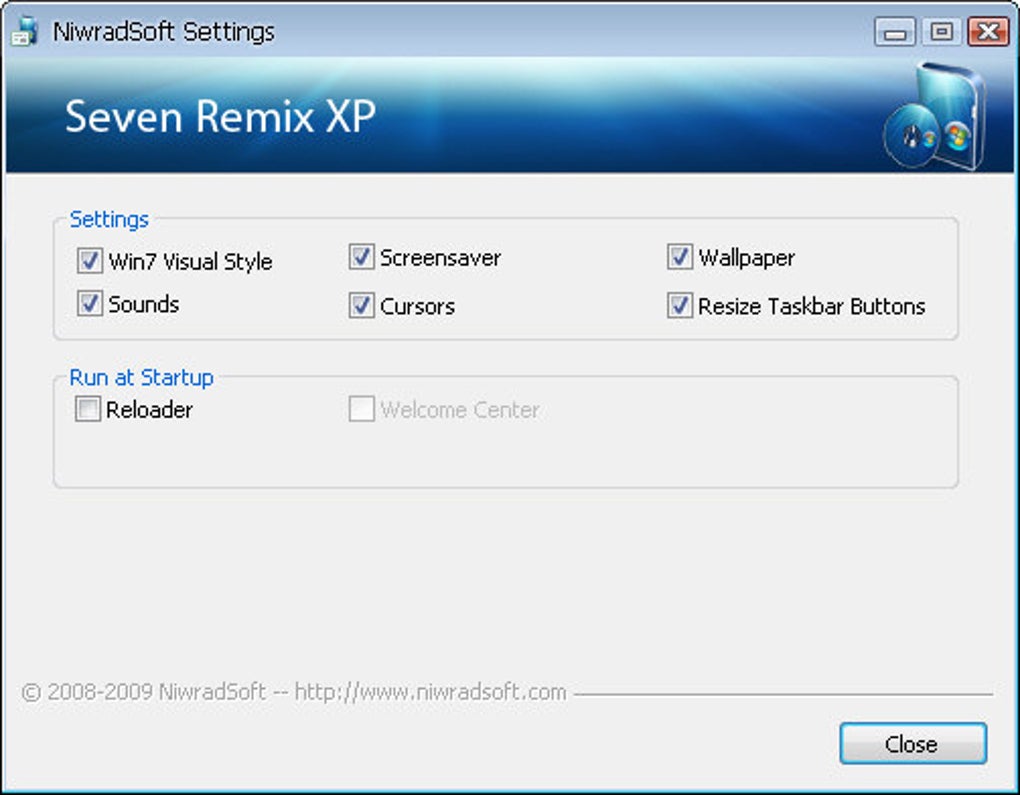Uncheck the Wallpaper checkbox
Viewport: 1020px width, 795px height.
pos(680,258)
